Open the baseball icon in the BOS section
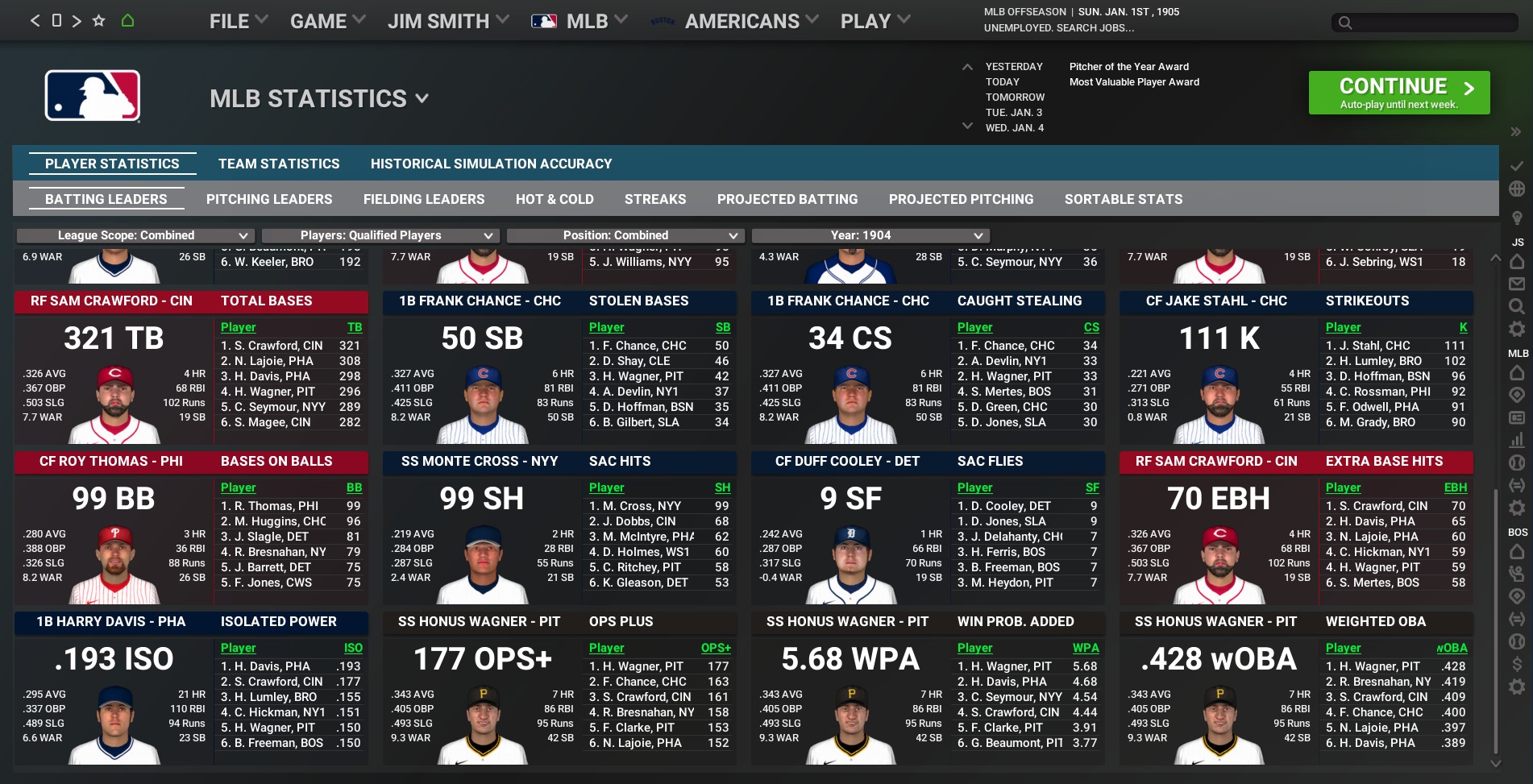 click(x=1517, y=641)
